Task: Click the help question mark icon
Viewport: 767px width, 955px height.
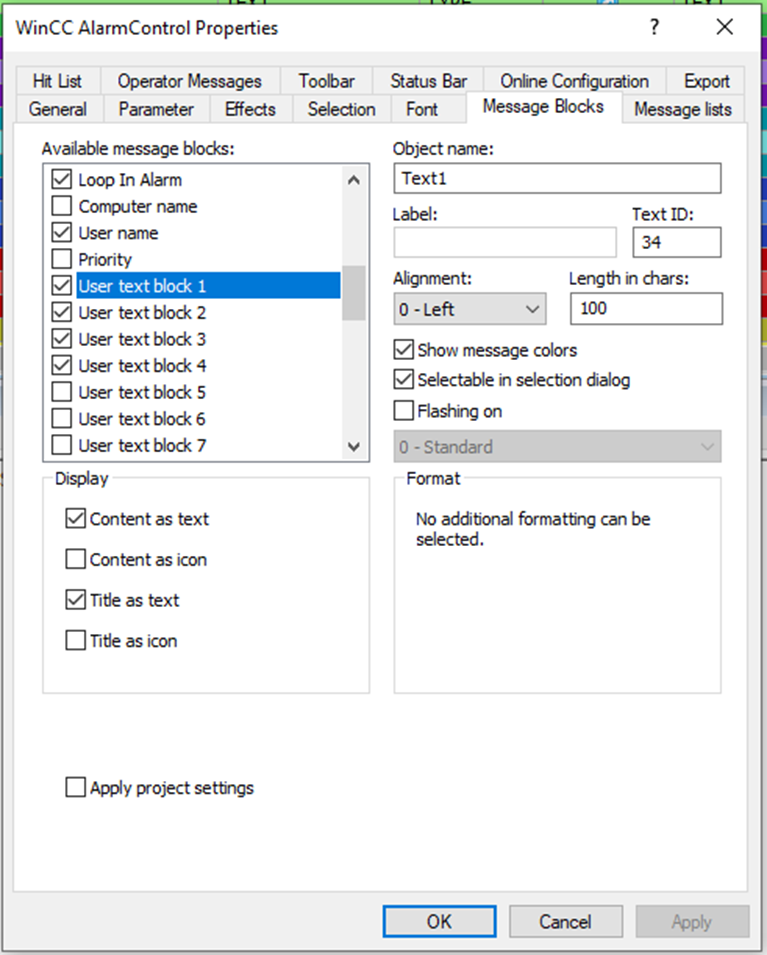Action: [x=654, y=27]
